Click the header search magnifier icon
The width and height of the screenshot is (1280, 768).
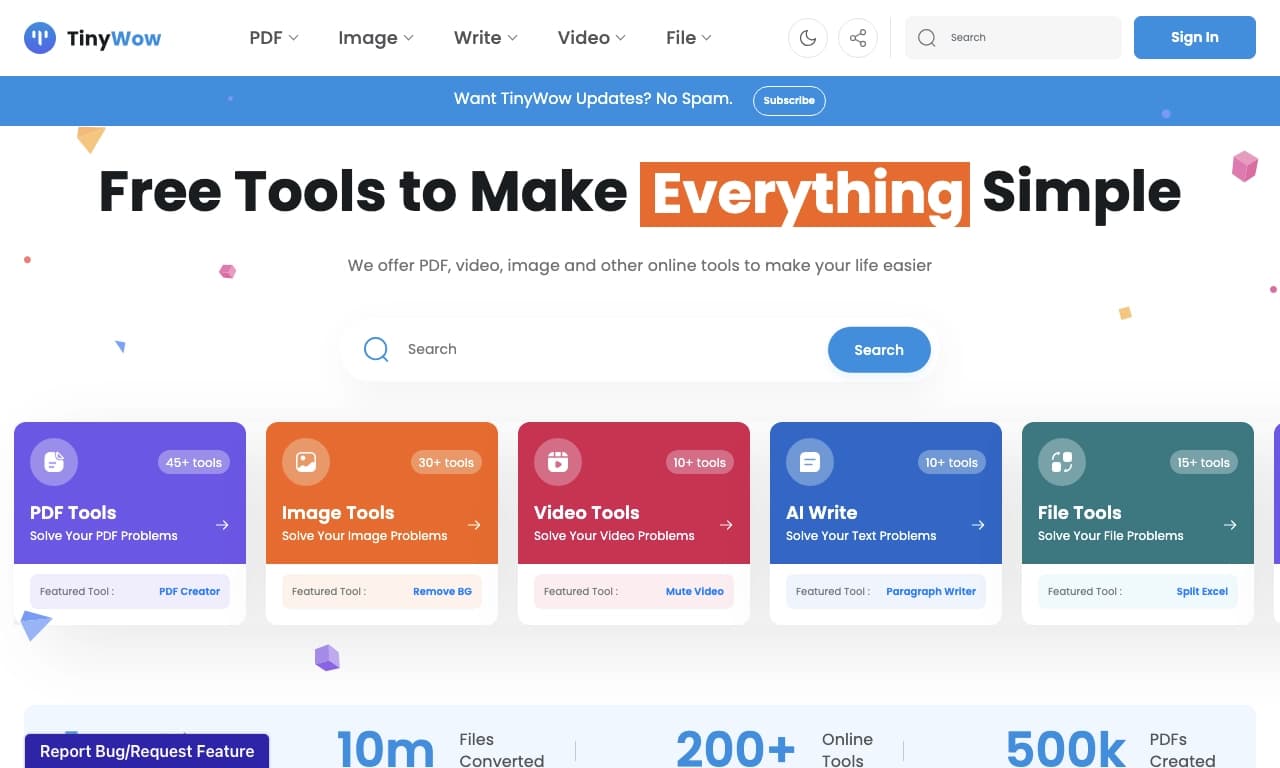(927, 38)
